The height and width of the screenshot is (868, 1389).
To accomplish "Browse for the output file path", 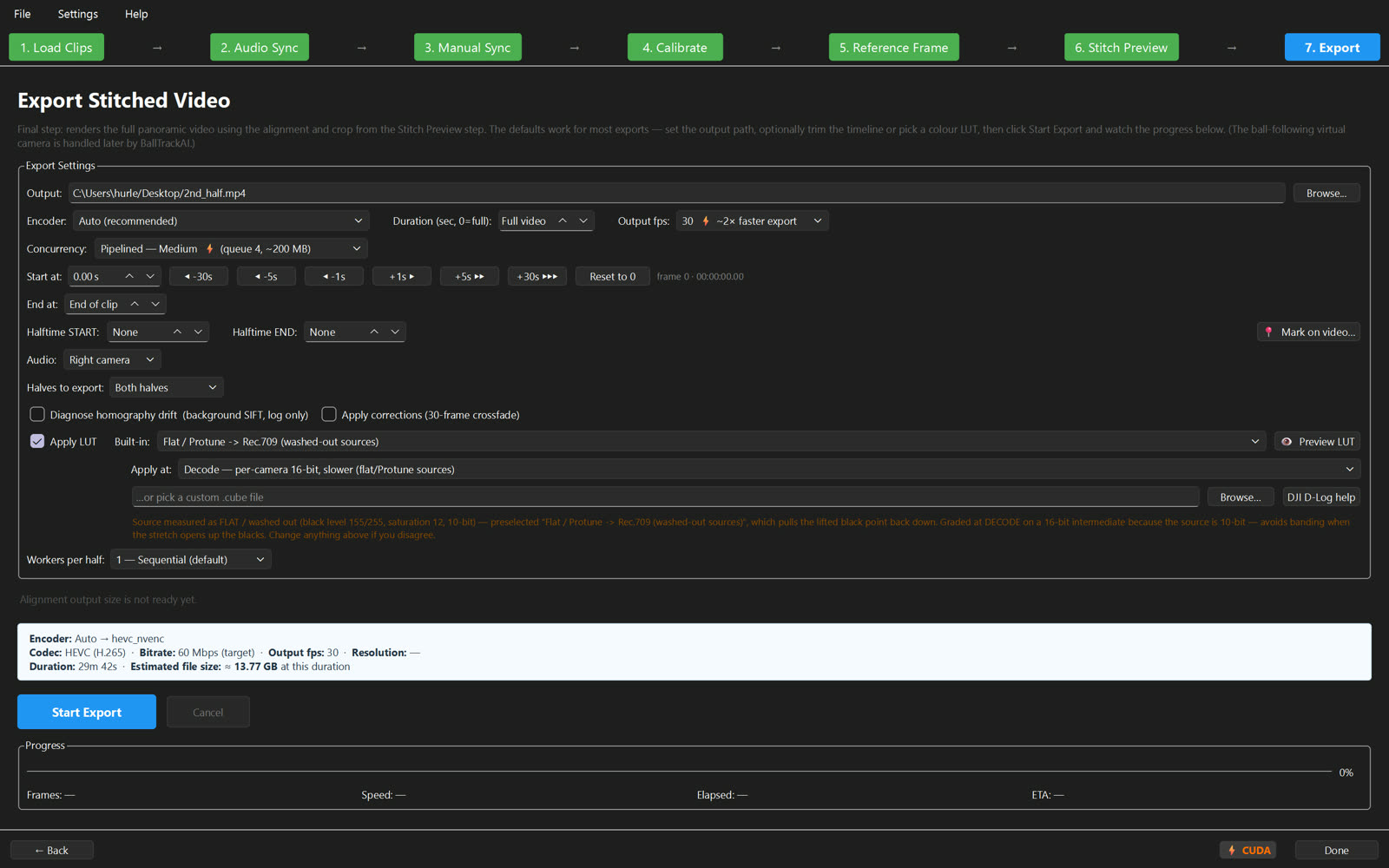I will 1326,193.
